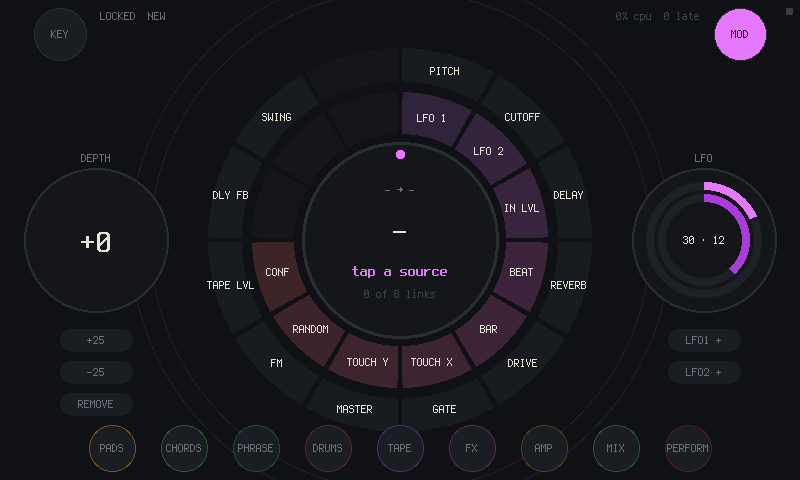
Task: Open the KEY round button
Action: (x=60, y=34)
